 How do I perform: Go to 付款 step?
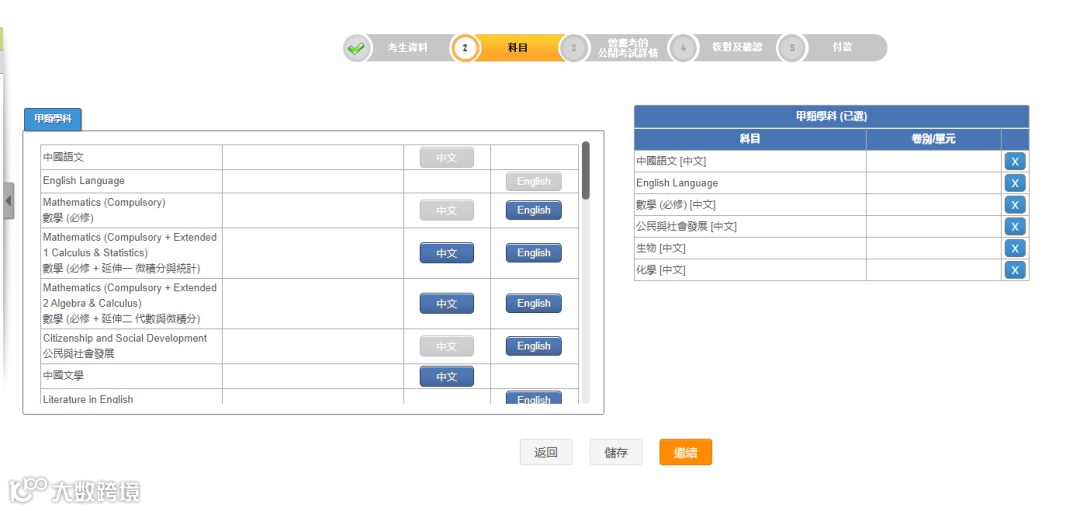[x=842, y=48]
